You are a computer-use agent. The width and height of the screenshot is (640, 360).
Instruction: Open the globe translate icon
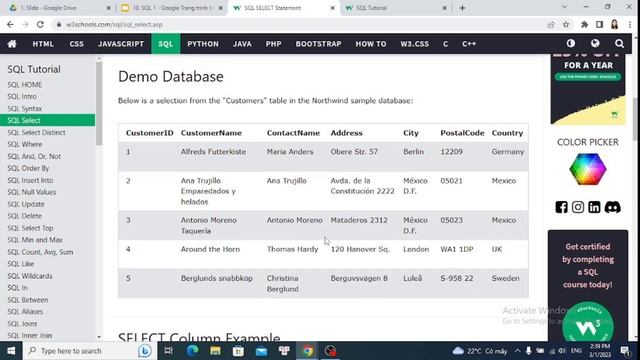click(x=595, y=43)
